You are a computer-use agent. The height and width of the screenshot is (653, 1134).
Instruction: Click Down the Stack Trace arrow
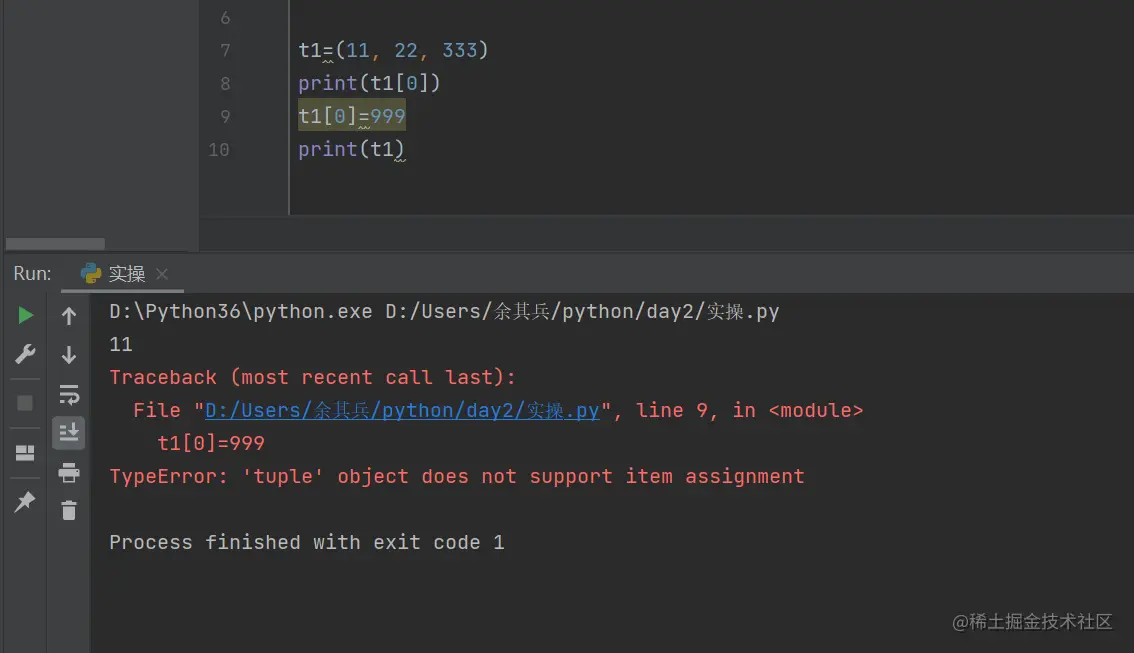69,354
